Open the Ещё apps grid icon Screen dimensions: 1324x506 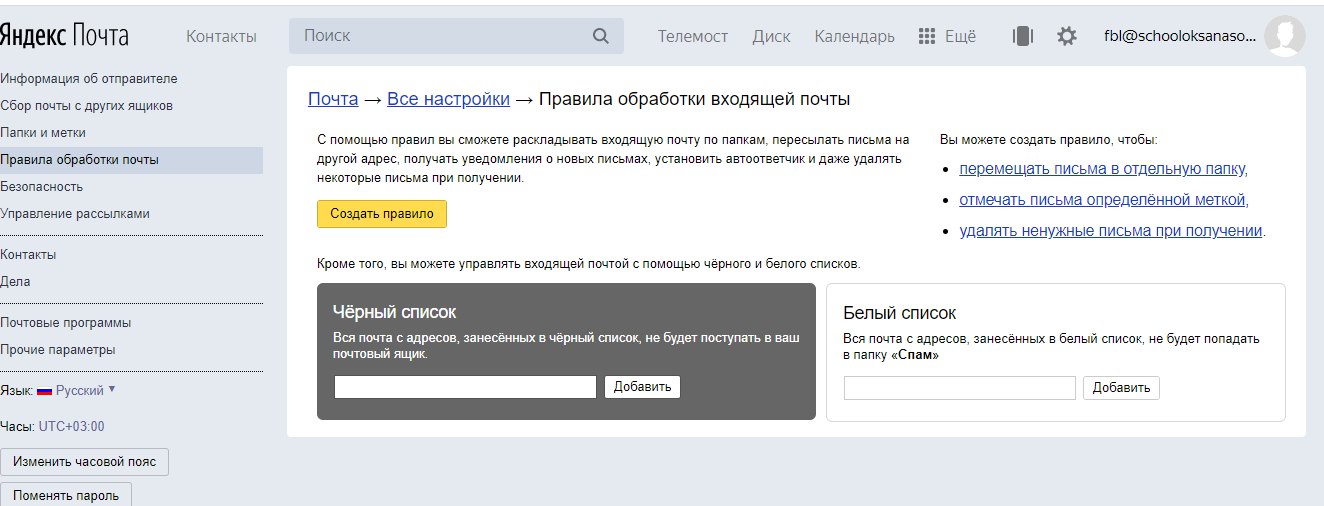927,36
